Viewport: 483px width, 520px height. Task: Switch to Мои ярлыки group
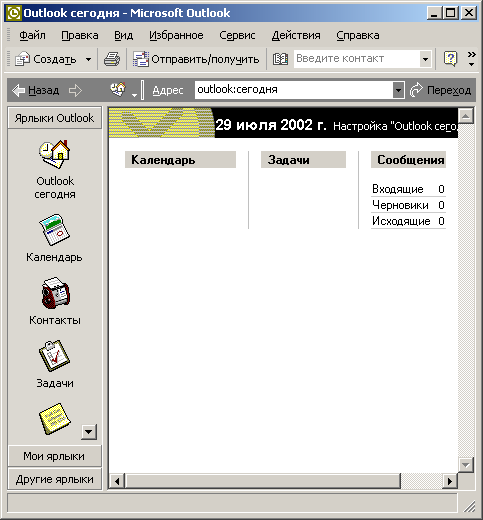55,456
